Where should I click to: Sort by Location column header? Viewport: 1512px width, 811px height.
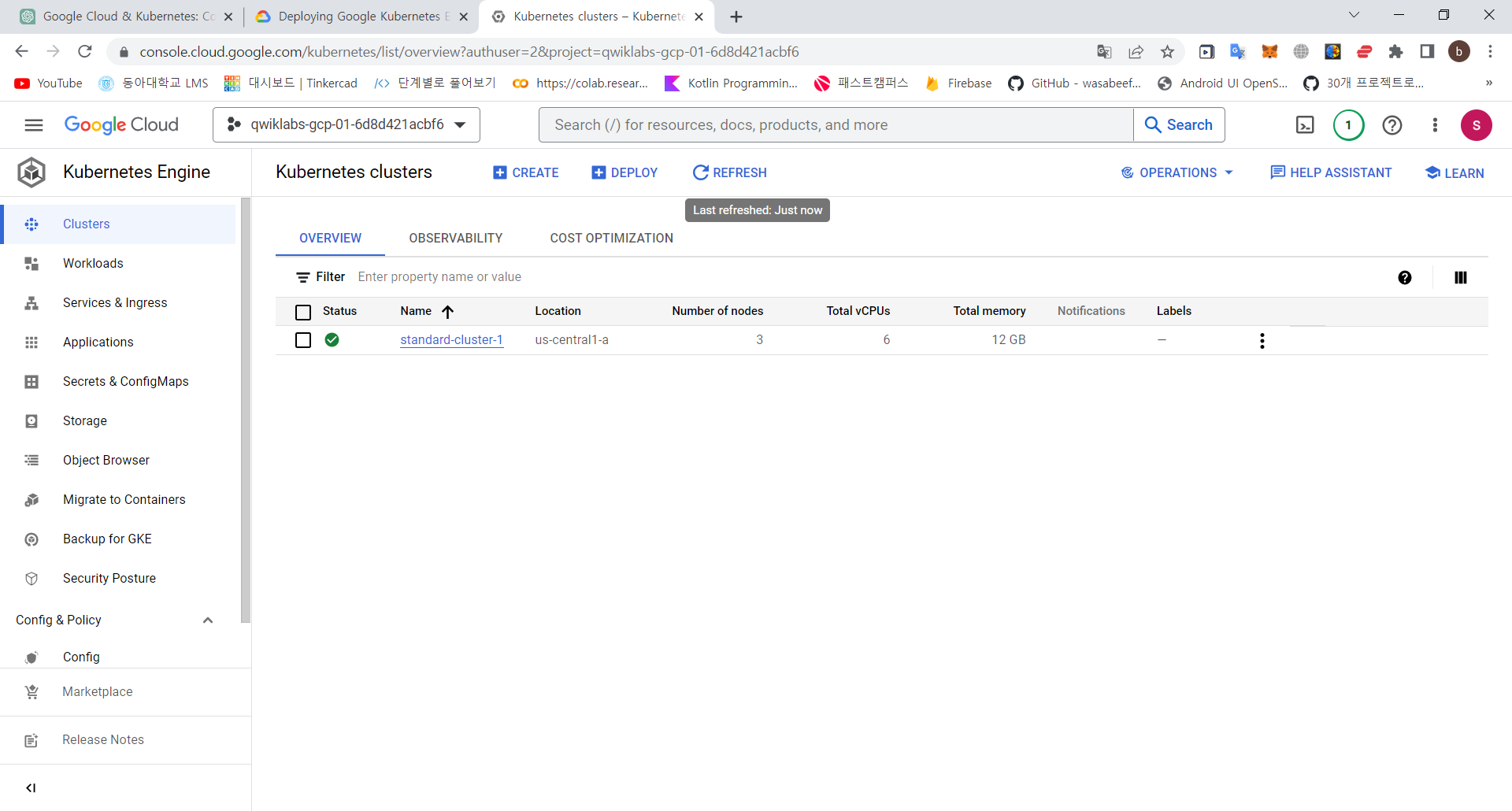tap(558, 312)
